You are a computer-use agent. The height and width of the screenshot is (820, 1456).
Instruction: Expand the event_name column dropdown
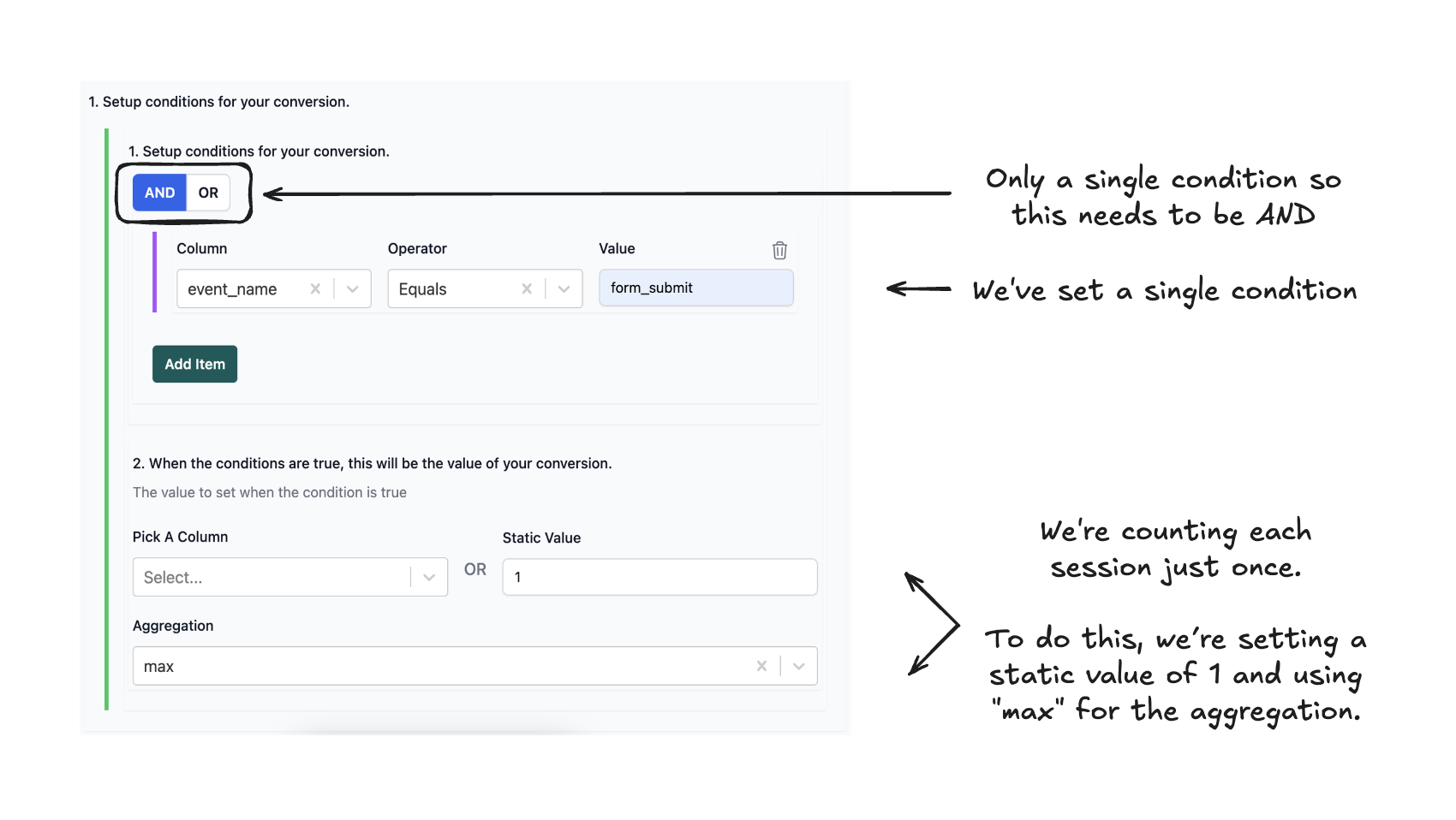click(x=353, y=289)
